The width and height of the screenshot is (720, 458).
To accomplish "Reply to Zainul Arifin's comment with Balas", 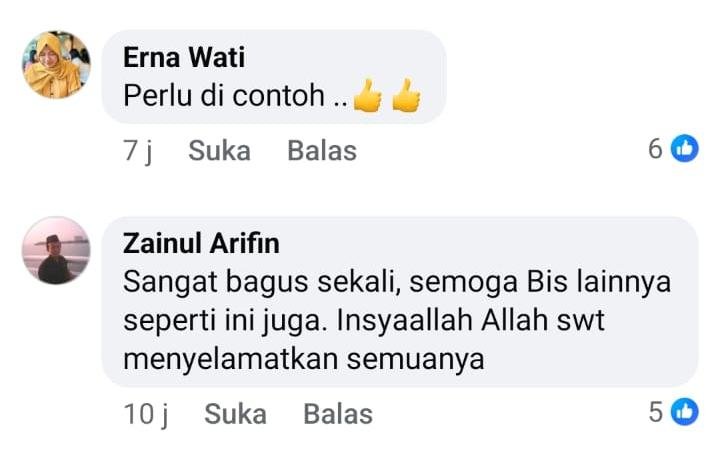I will 338,413.
